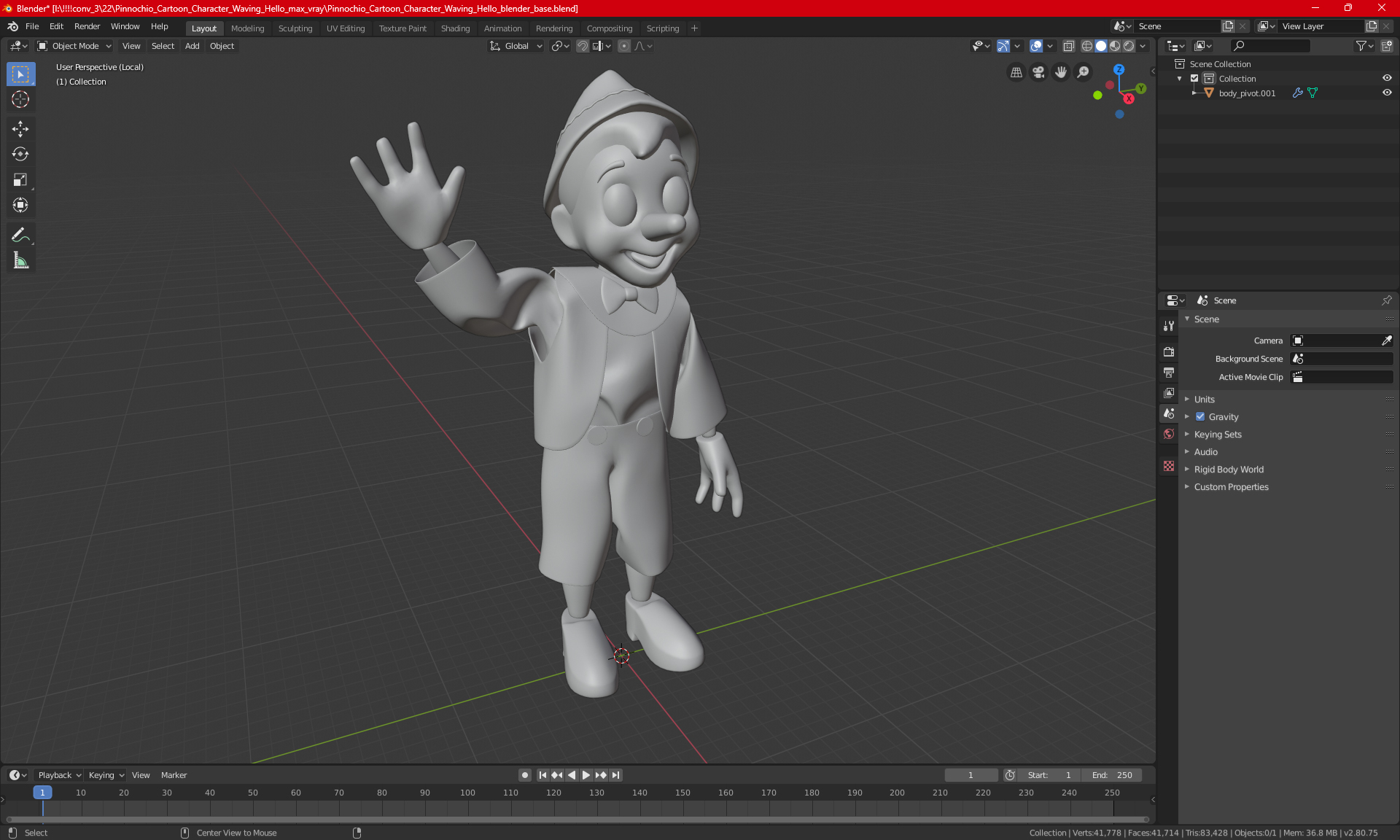Toggle camera view icon

pos(1038,72)
